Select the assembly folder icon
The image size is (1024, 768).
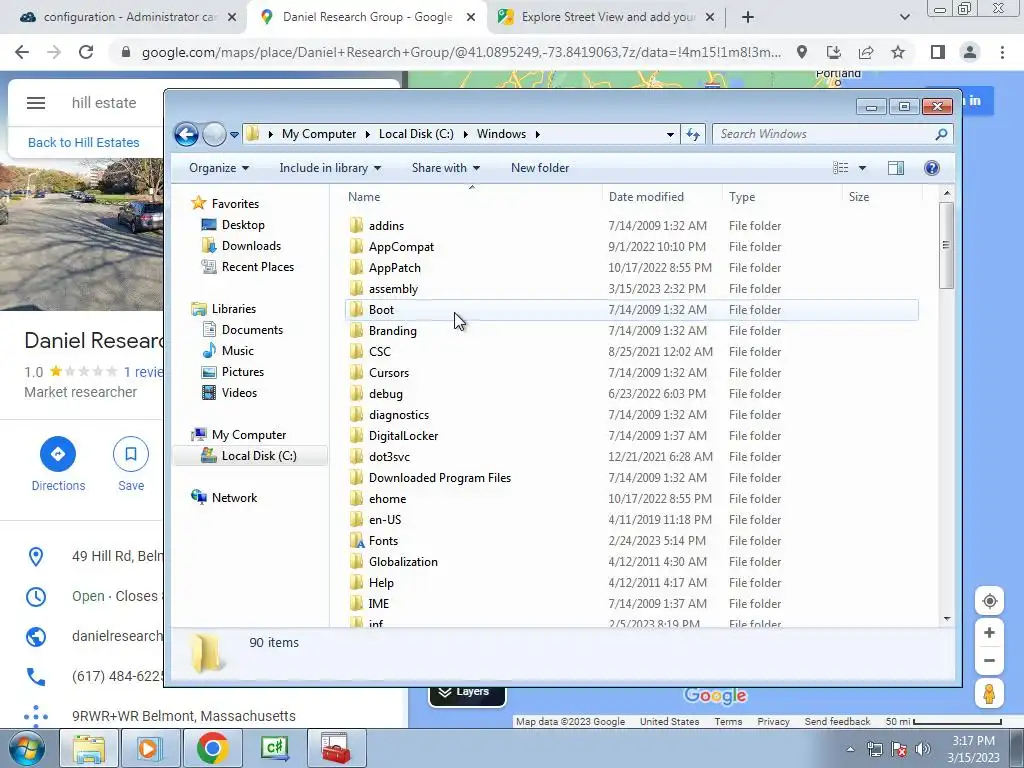click(356, 289)
